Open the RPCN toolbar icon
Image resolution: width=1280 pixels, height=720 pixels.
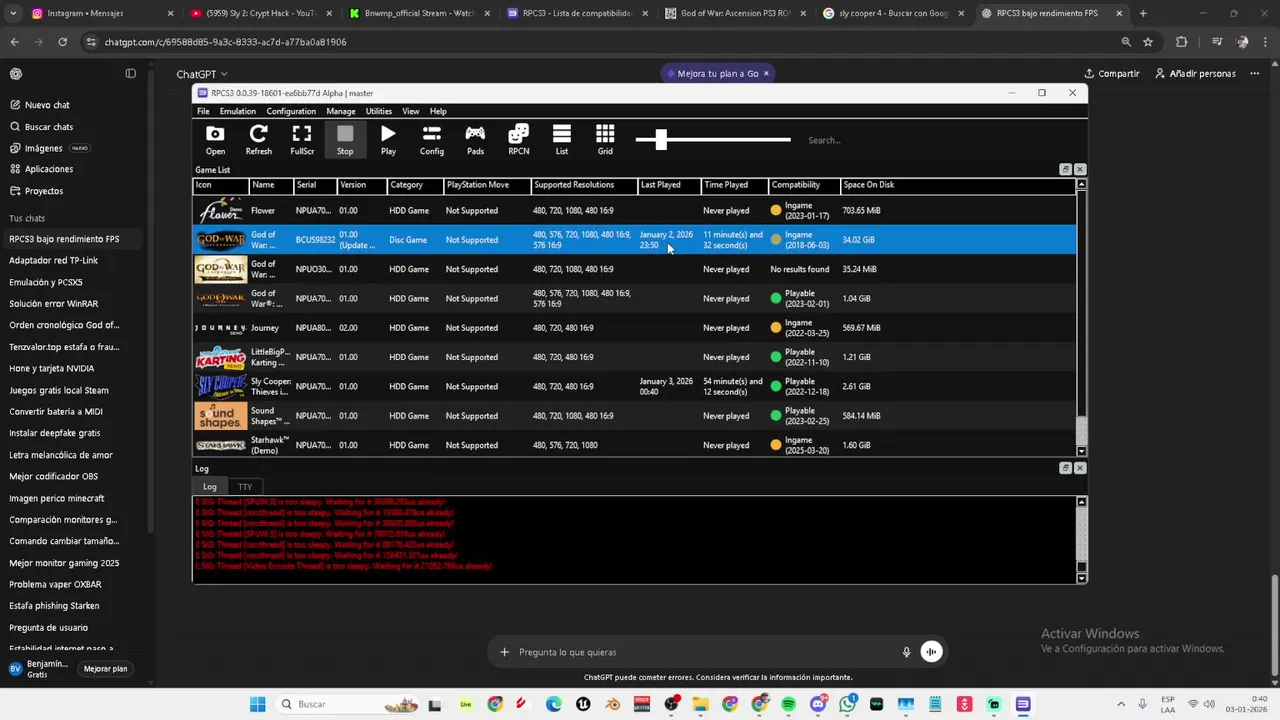[x=518, y=140]
